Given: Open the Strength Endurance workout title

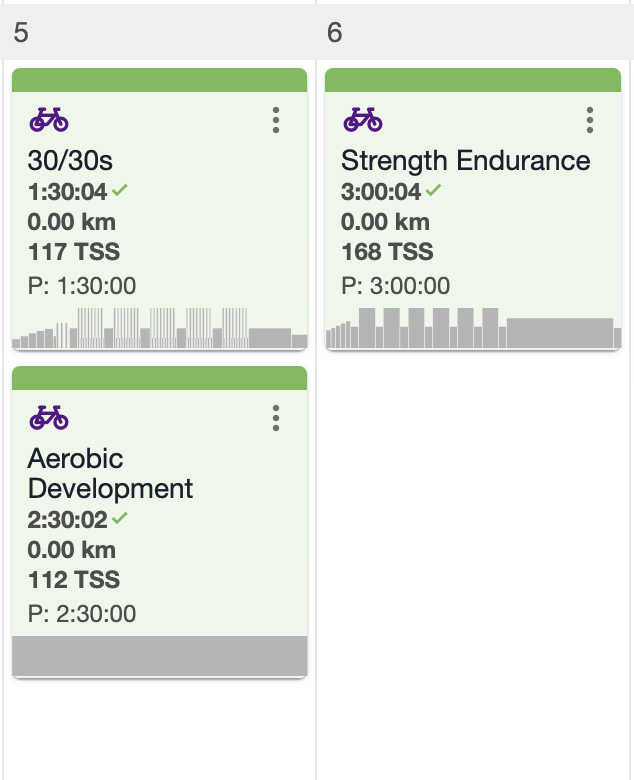Looking at the screenshot, I should 465,161.
